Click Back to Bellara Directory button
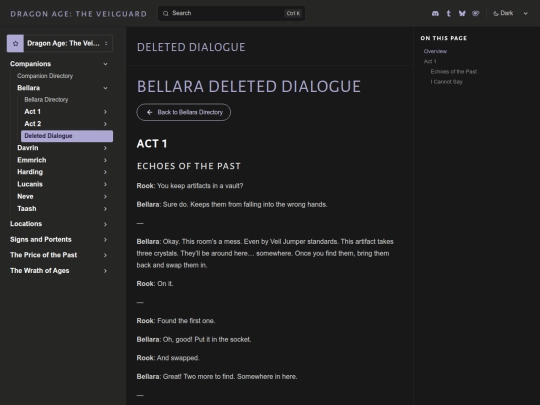This screenshot has width=540, height=405. [x=184, y=112]
